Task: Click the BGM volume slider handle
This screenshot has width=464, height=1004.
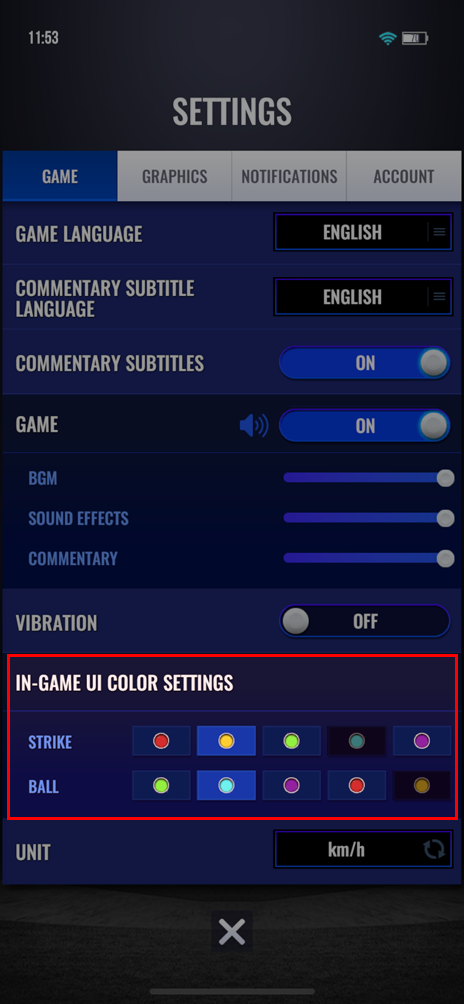Action: point(445,478)
